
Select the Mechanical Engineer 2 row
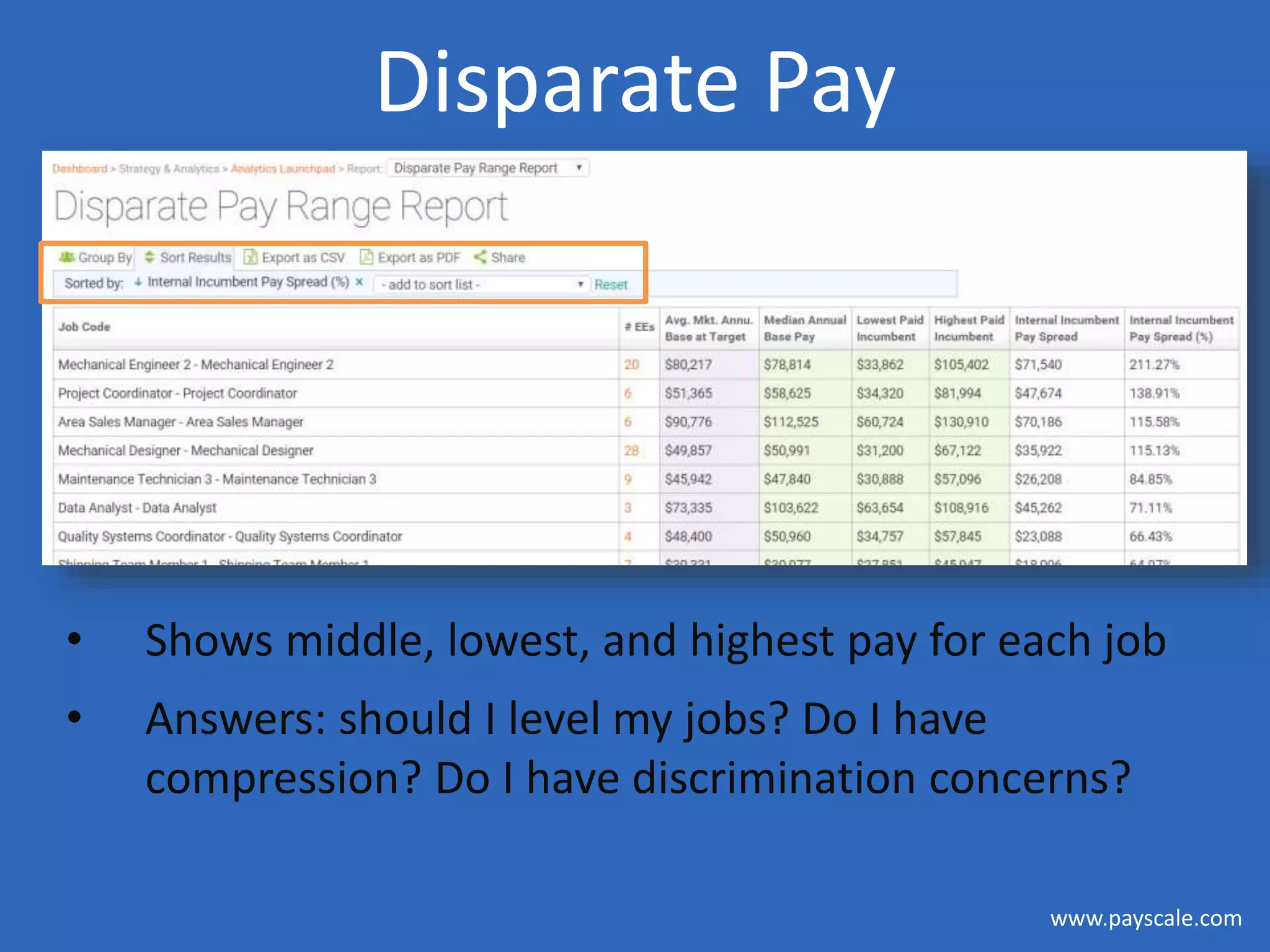click(646, 364)
